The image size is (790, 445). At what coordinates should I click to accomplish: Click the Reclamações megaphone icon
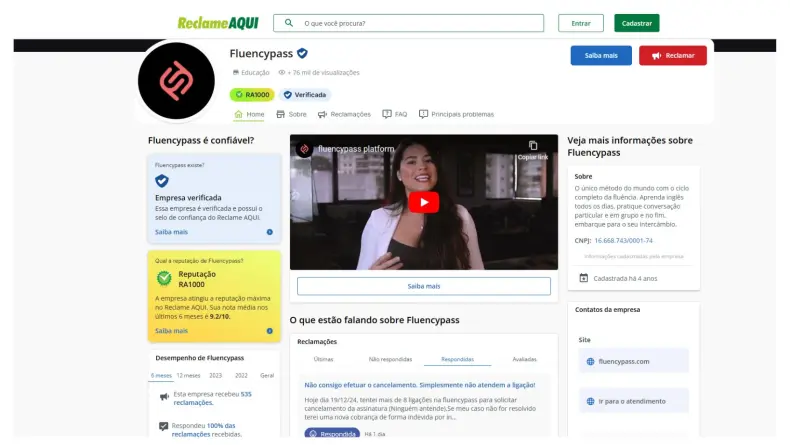click(x=322, y=114)
